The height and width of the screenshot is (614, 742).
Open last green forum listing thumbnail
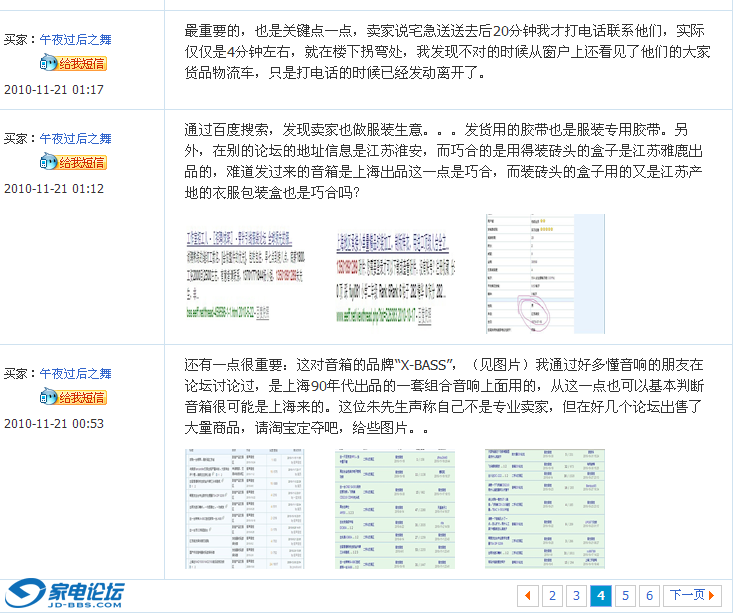[x=545, y=509]
